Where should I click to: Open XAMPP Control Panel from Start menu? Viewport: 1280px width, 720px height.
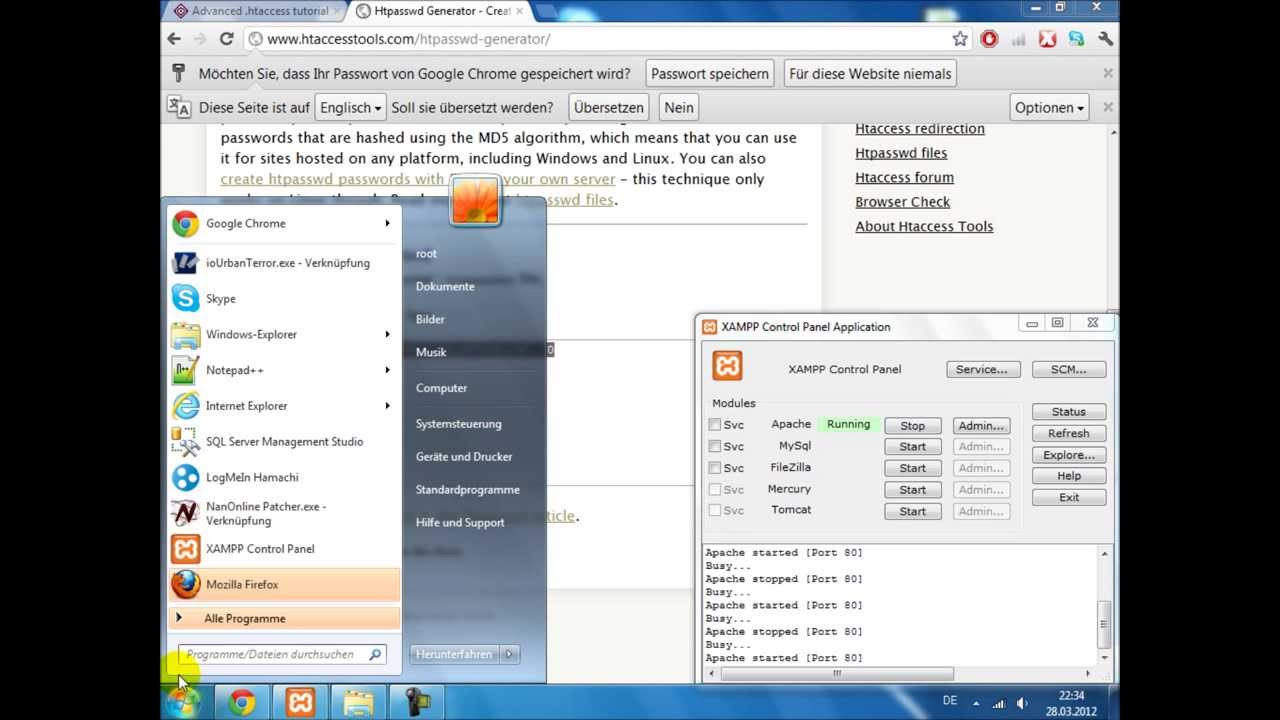(x=285, y=549)
